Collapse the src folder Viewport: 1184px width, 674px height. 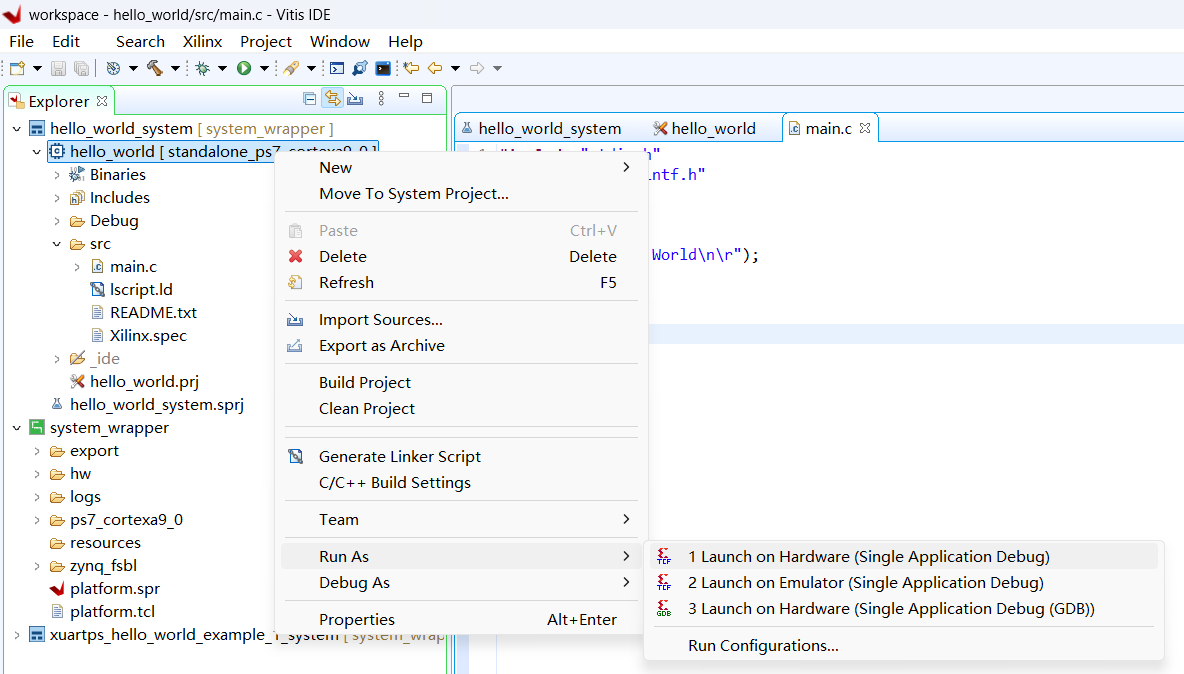coord(57,244)
